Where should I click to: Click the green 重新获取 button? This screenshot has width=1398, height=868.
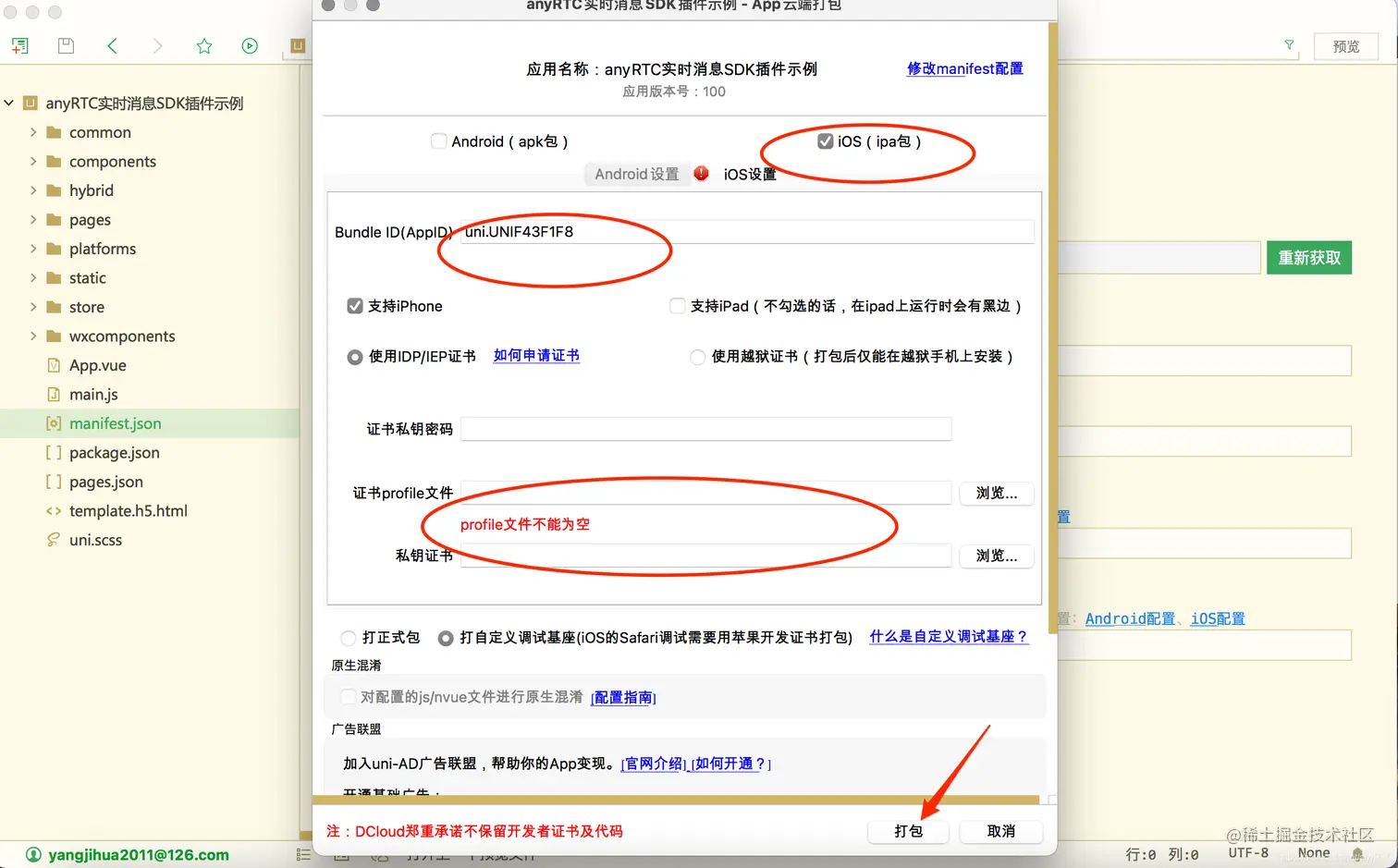(1309, 258)
